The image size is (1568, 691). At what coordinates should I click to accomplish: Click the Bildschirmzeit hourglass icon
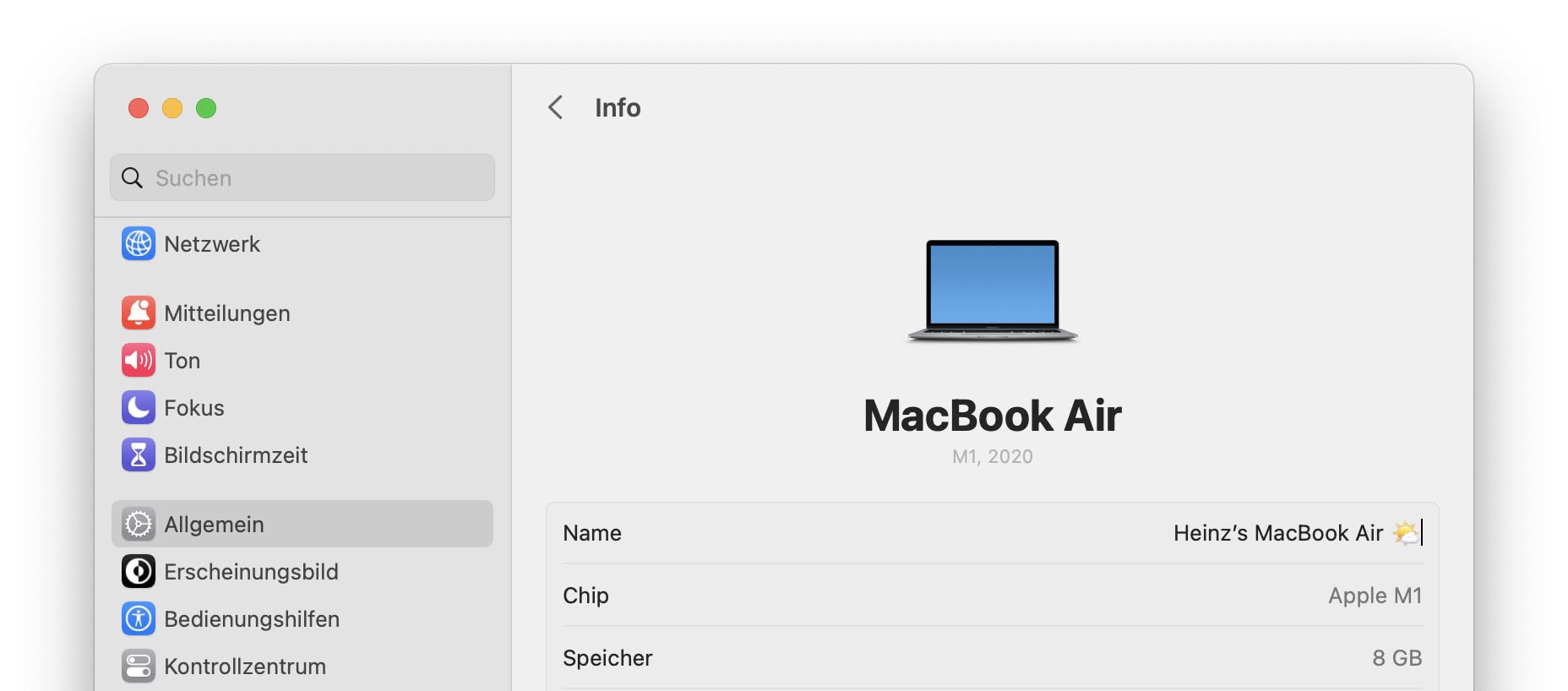tap(139, 455)
